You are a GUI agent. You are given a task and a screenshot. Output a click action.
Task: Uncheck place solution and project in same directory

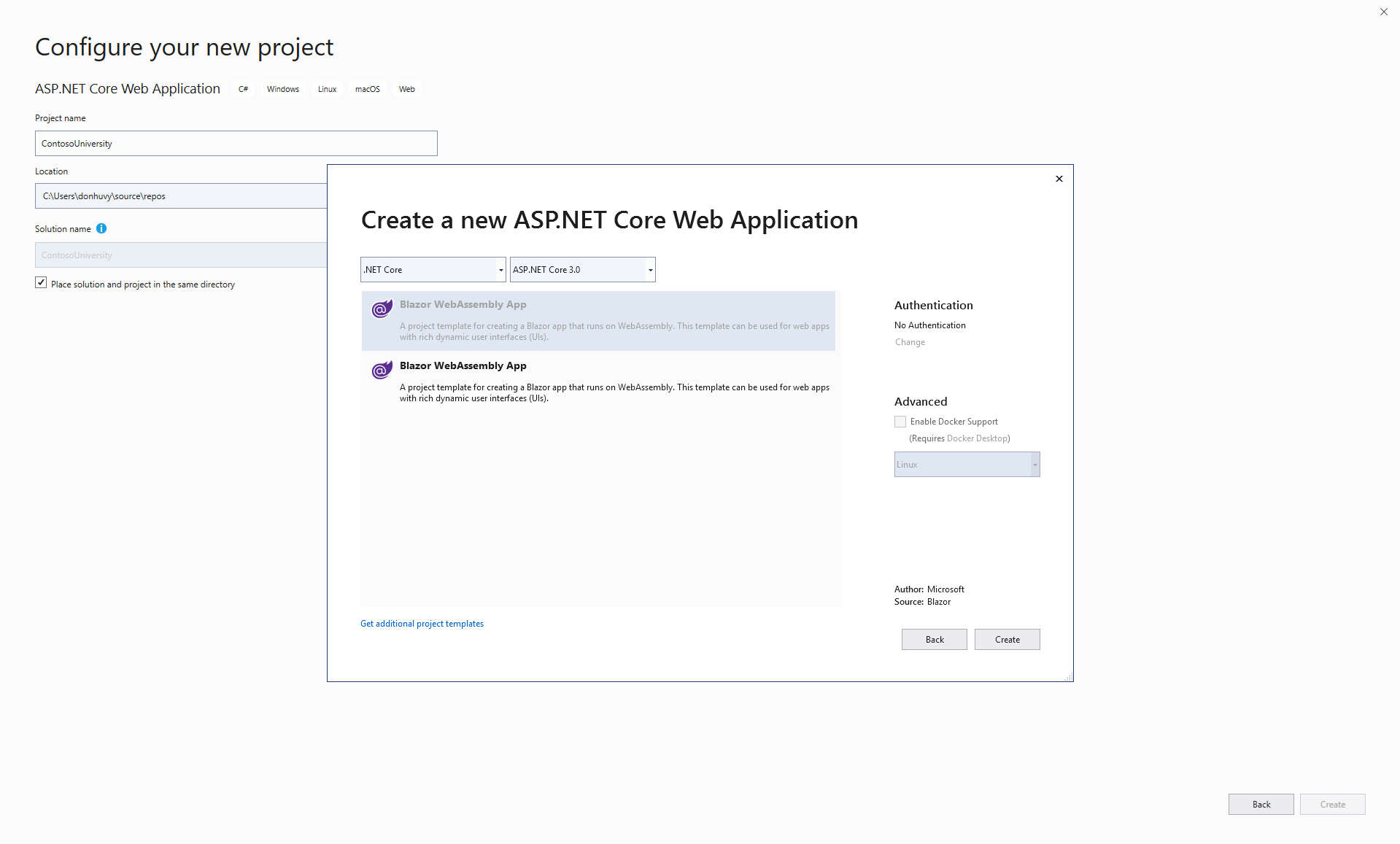pos(41,282)
